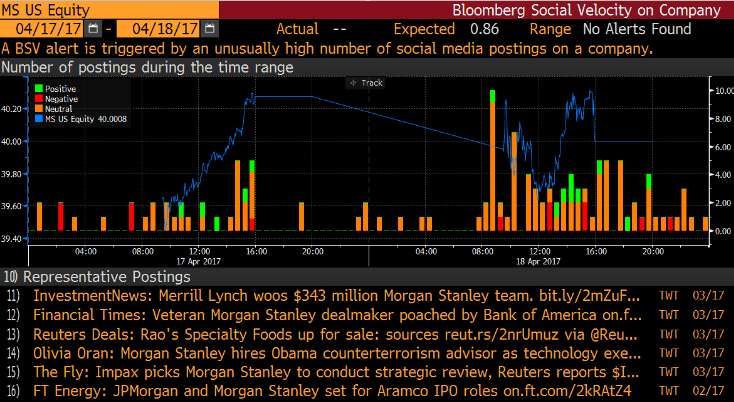Click Expected value 0.86
Image resolution: width=734 pixels, height=402 pixels.
tap(484, 29)
